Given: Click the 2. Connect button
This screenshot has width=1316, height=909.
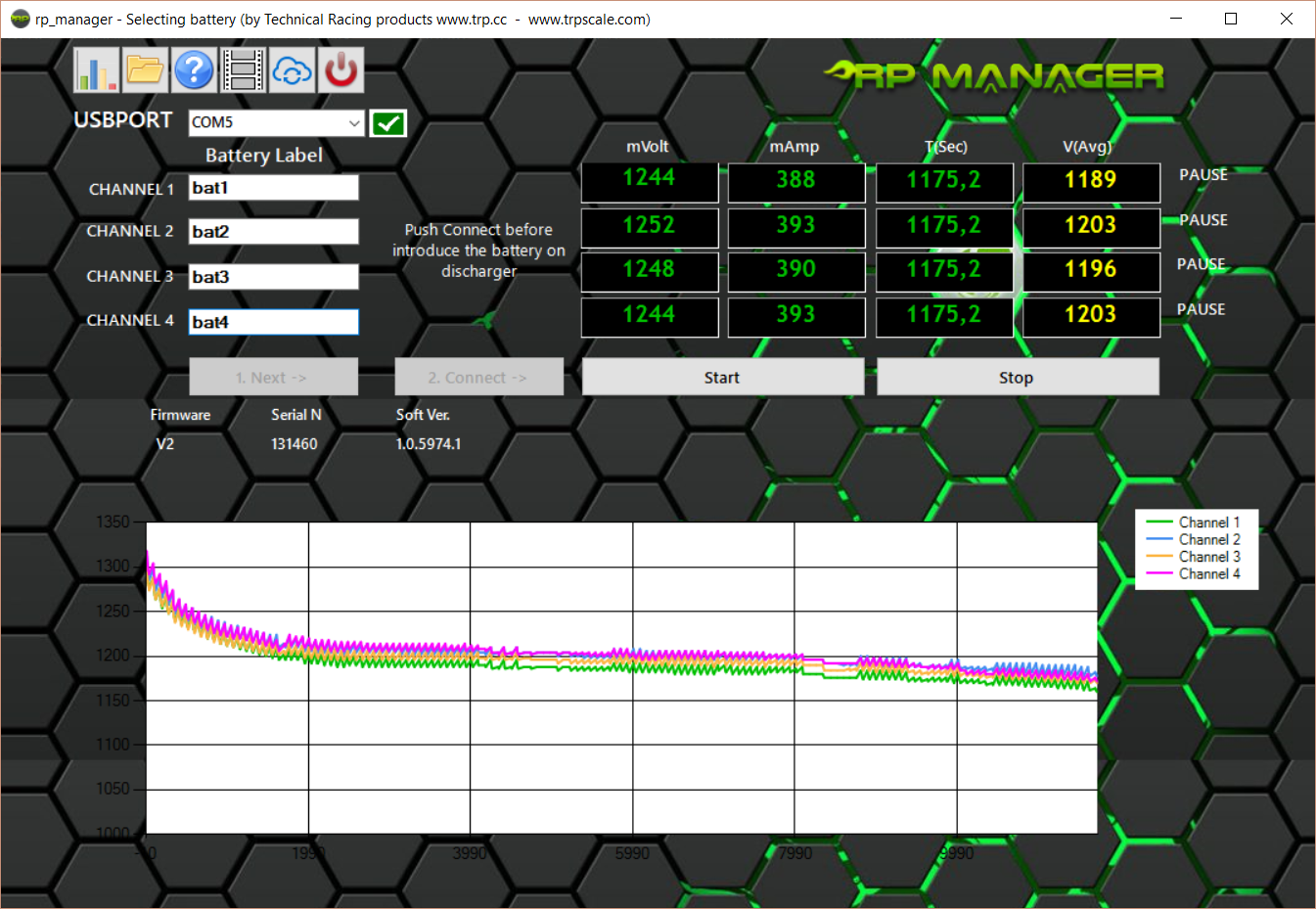Looking at the screenshot, I should pos(478,377).
